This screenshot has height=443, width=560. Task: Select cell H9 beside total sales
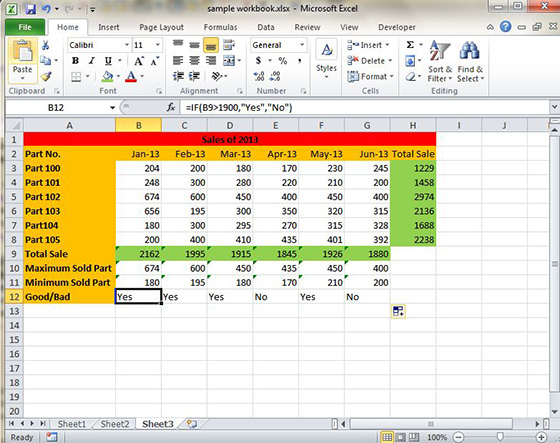(413, 254)
